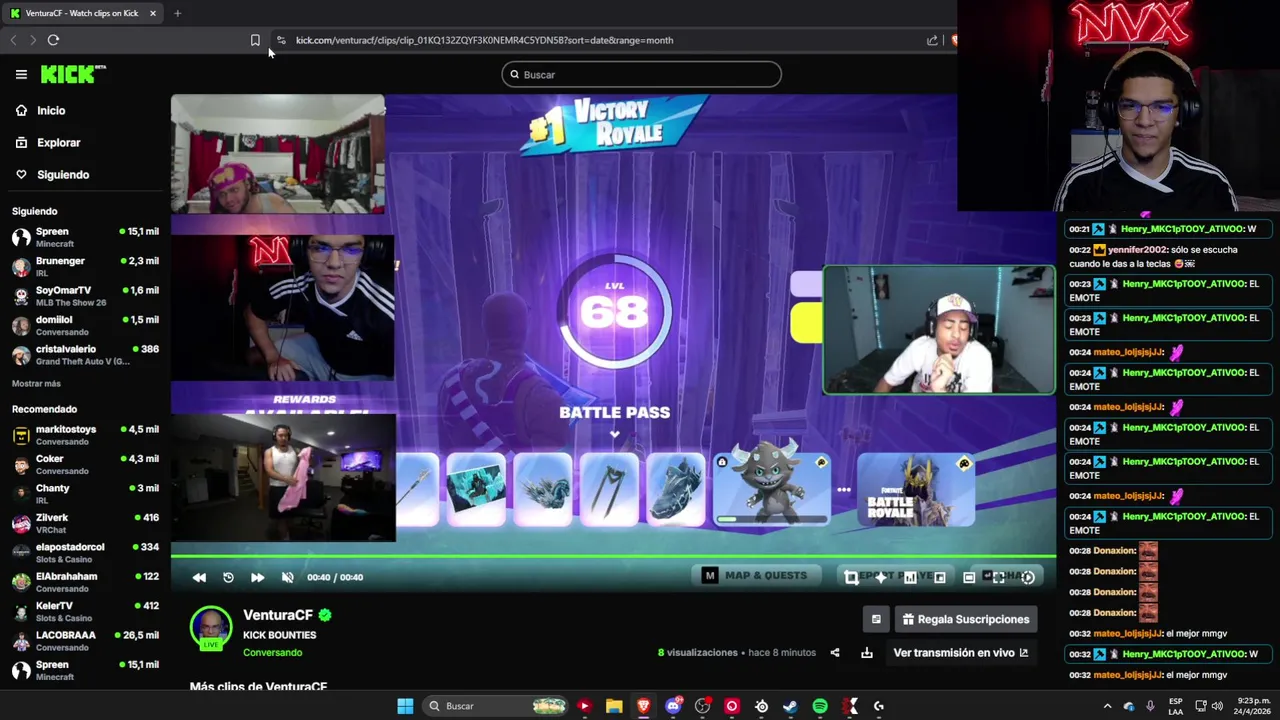Open File Explorer from taskbar
Viewport: 1280px width, 720px height.
pos(614,706)
